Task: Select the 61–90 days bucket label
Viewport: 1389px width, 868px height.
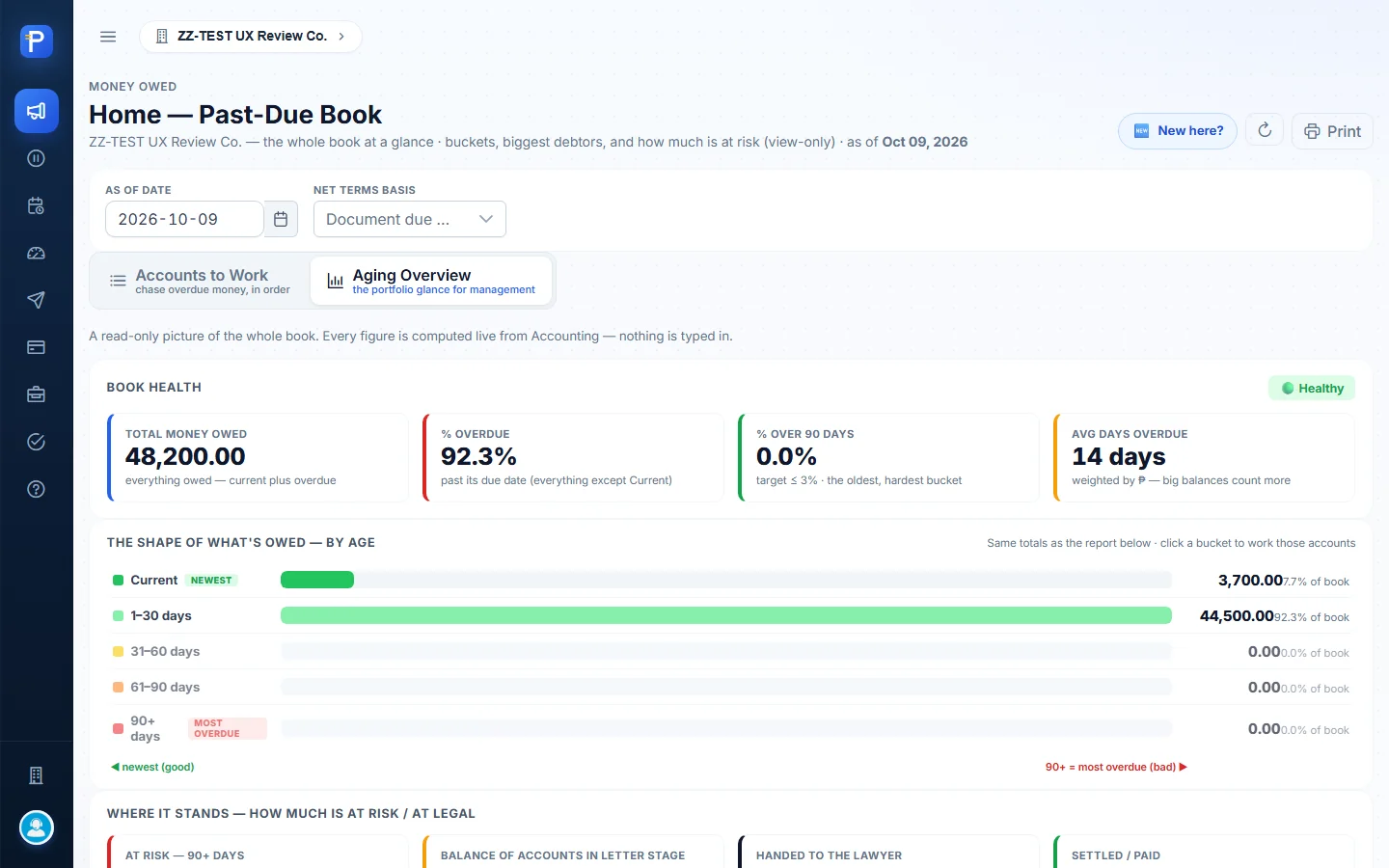Action: tap(165, 687)
